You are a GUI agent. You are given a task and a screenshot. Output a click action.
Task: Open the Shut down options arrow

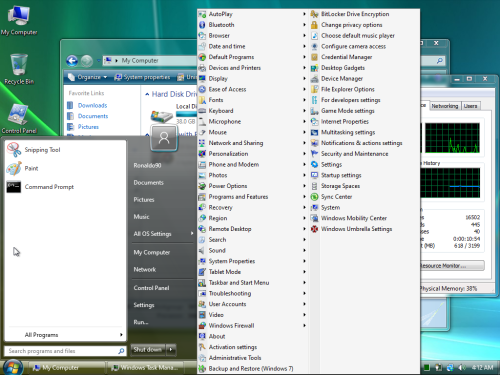point(171,350)
